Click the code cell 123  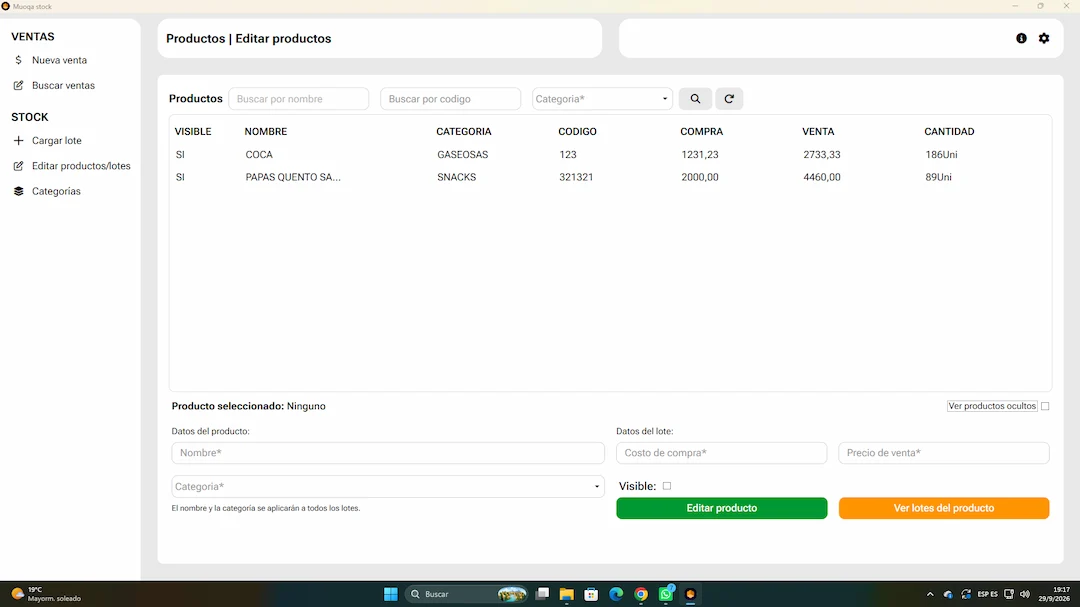(568, 155)
